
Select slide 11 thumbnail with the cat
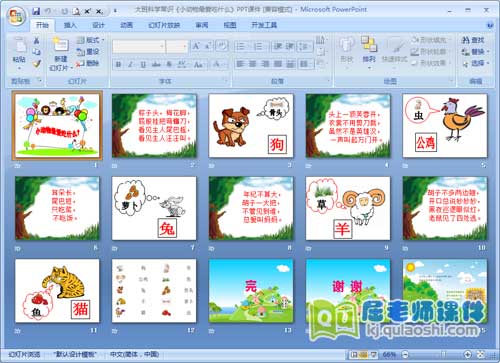pyautogui.click(x=57, y=291)
